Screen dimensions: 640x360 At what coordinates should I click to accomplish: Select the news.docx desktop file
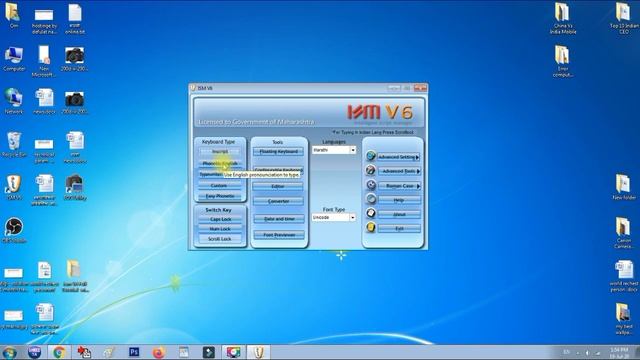[x=44, y=101]
